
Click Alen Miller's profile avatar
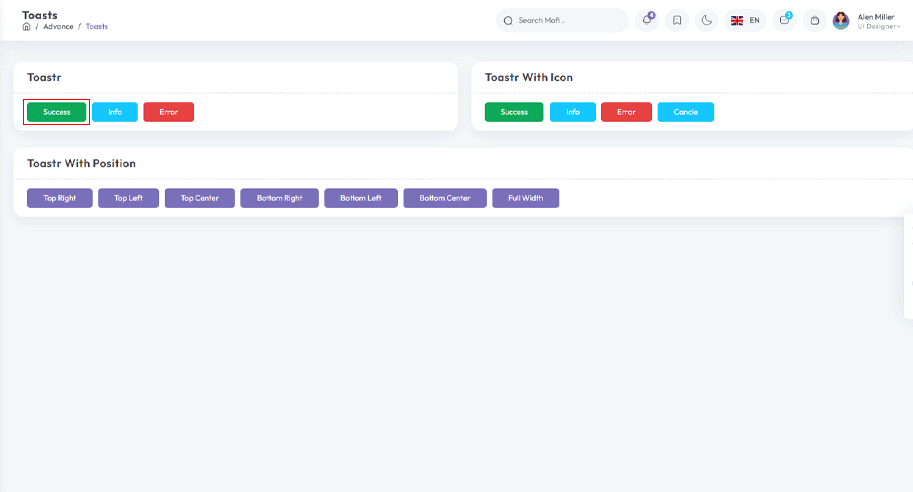pos(841,20)
